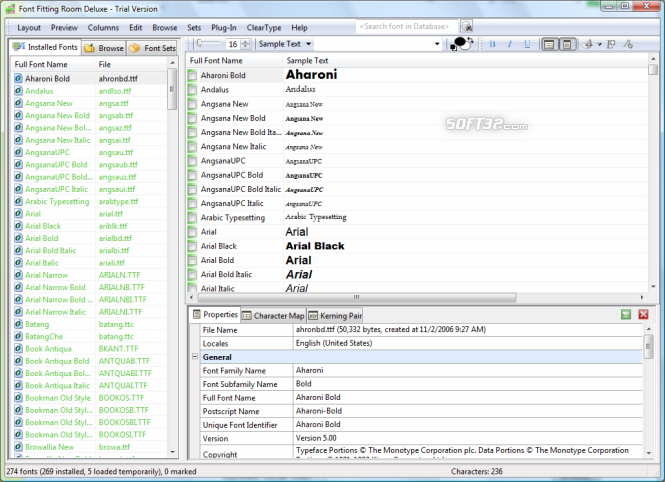Click the font size value field showing 16
This screenshot has height=482, width=665.
233,44
